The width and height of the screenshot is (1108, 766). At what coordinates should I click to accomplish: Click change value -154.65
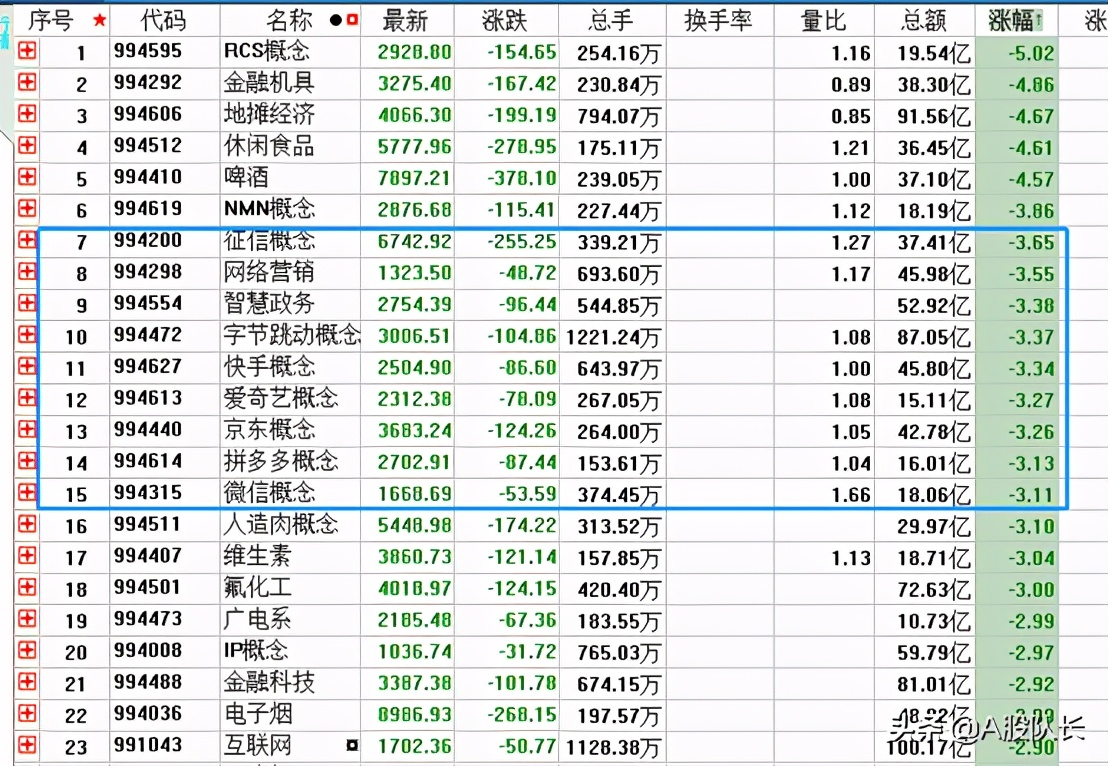pyautogui.click(x=521, y=52)
